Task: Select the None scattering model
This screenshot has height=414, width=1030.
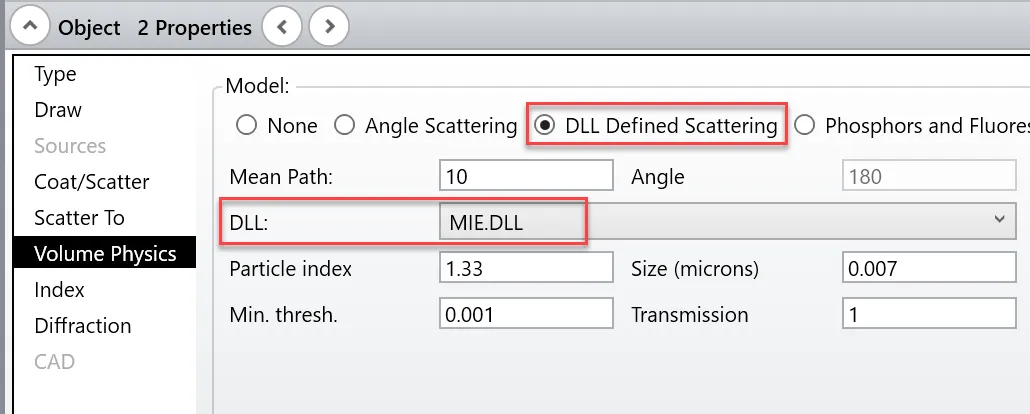Action: point(246,126)
